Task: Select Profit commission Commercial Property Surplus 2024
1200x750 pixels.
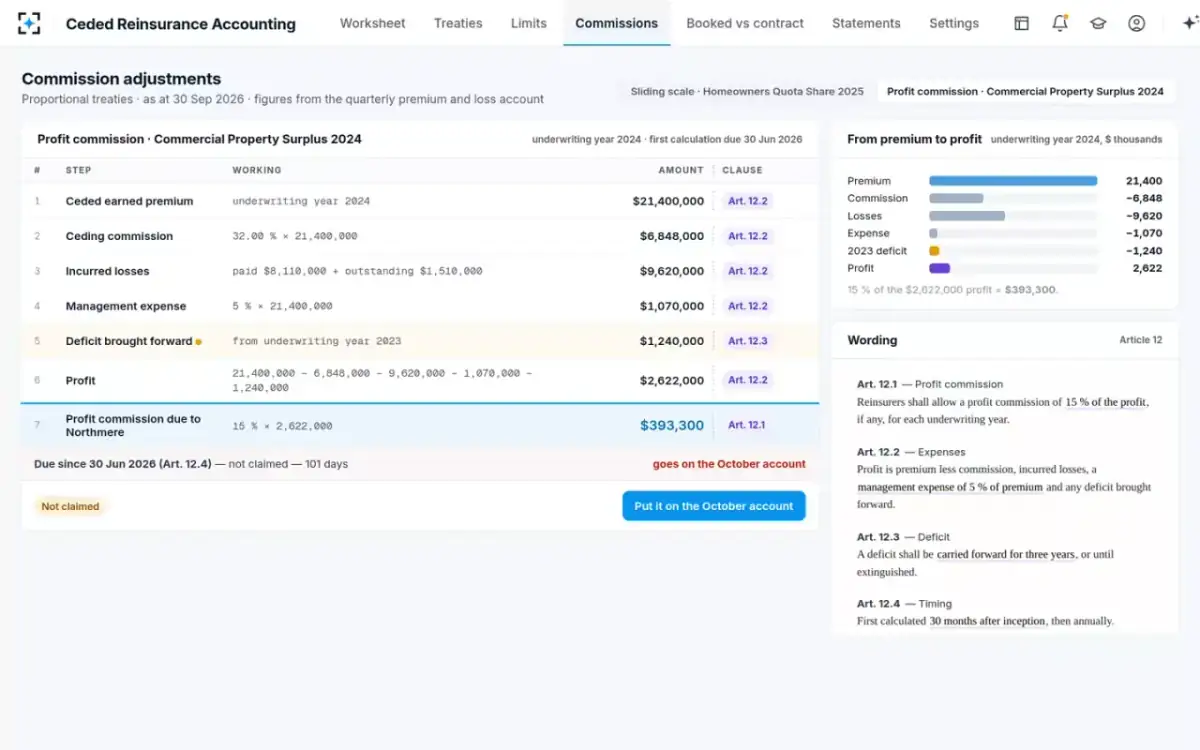Action: (1025, 91)
